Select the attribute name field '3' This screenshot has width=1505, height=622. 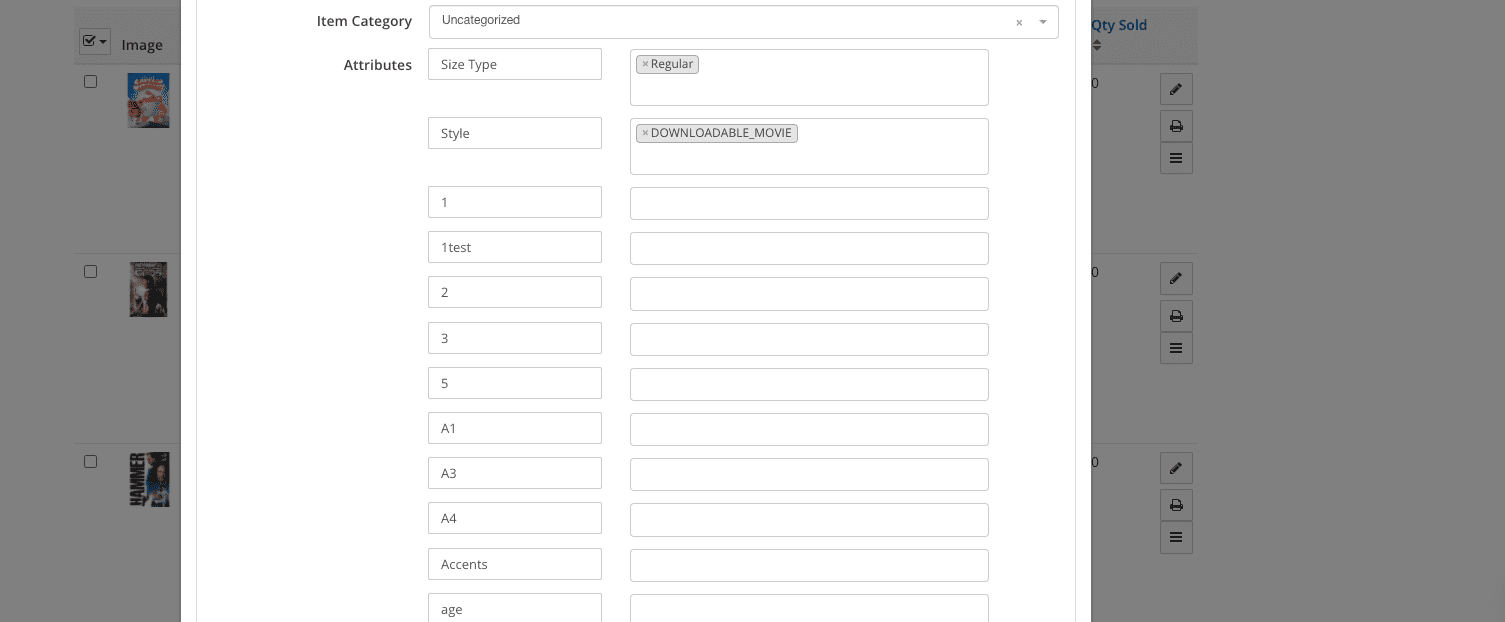coord(515,338)
